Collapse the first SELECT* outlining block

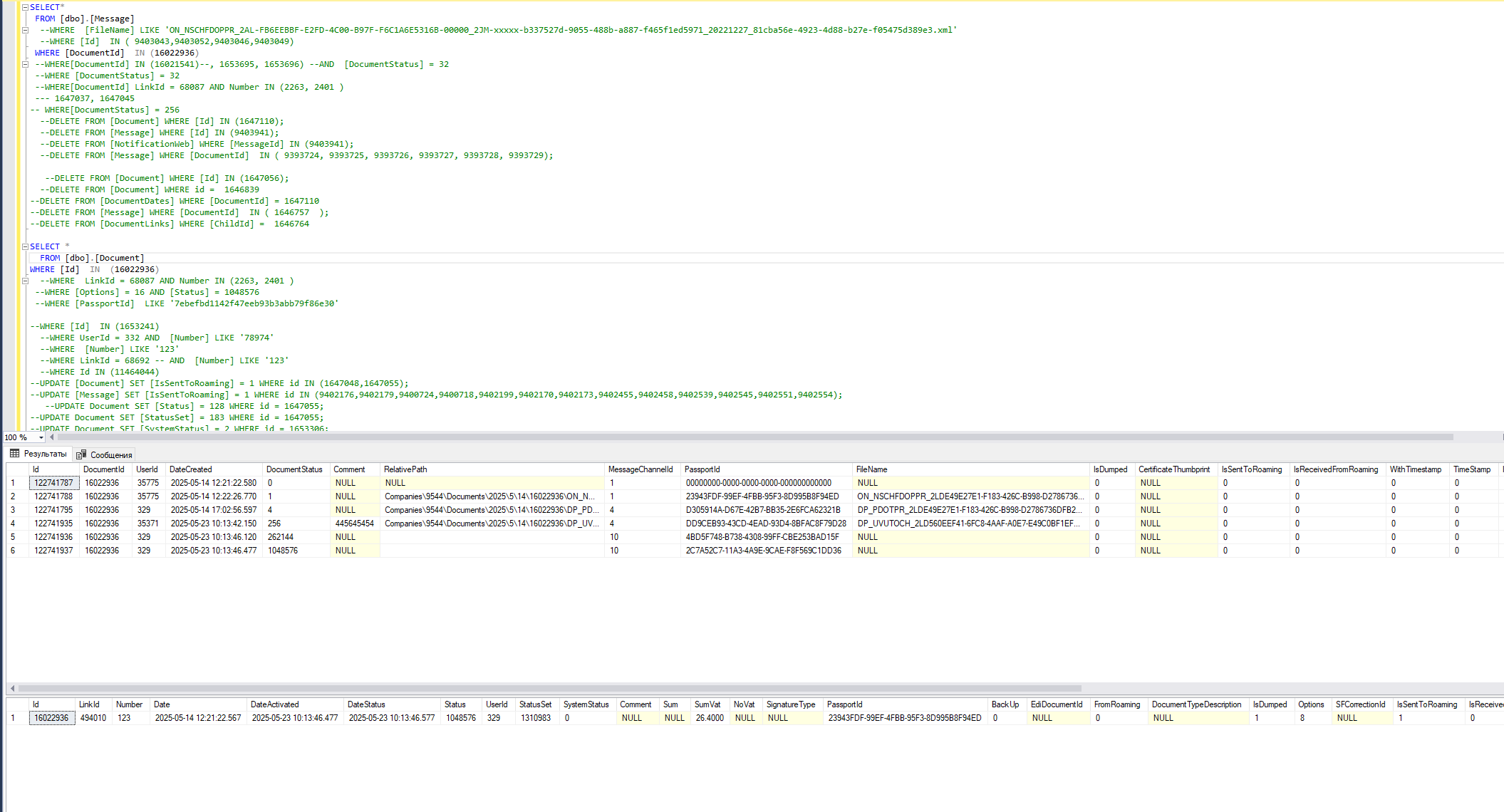pos(25,7)
